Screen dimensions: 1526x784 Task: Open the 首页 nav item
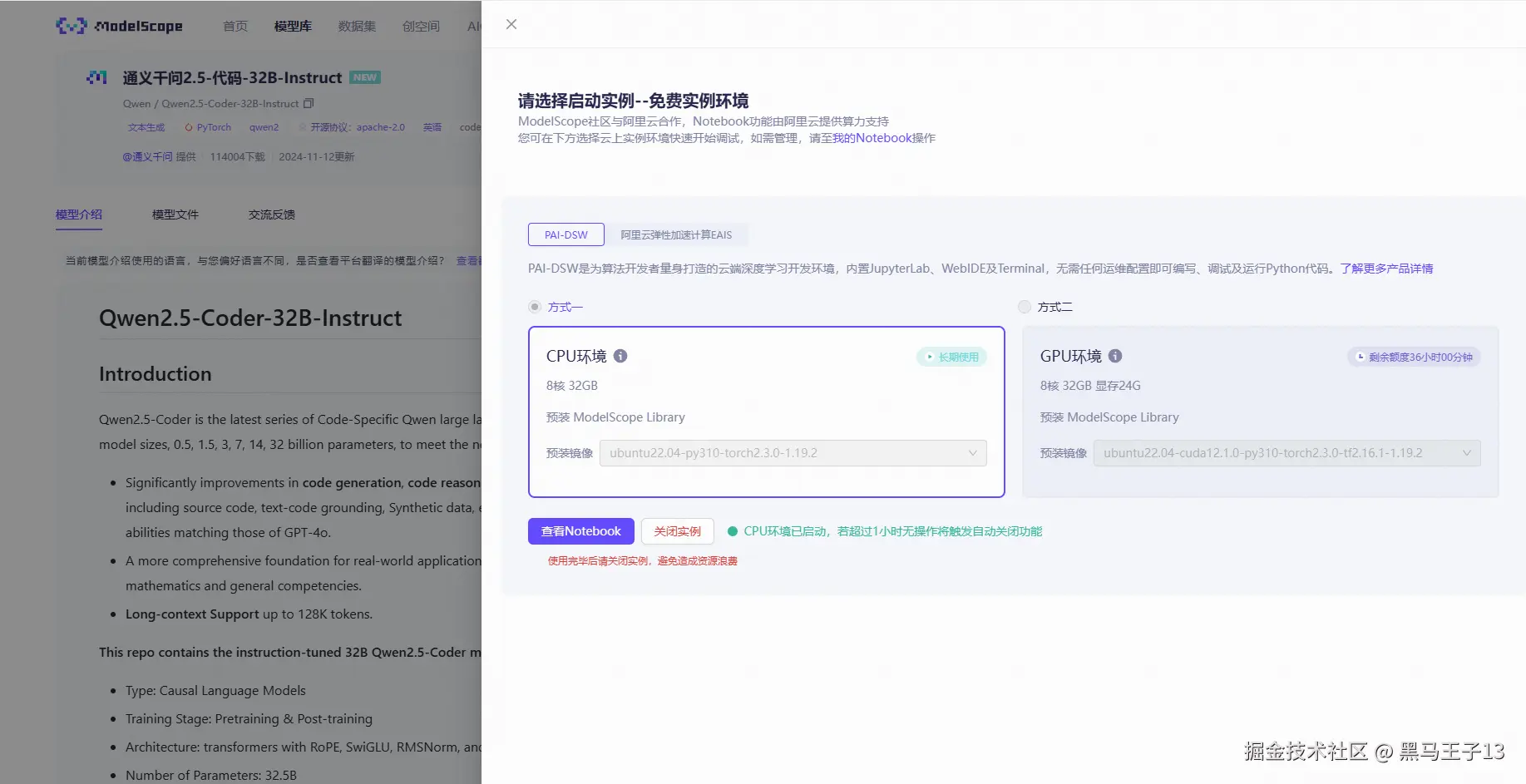click(x=235, y=26)
